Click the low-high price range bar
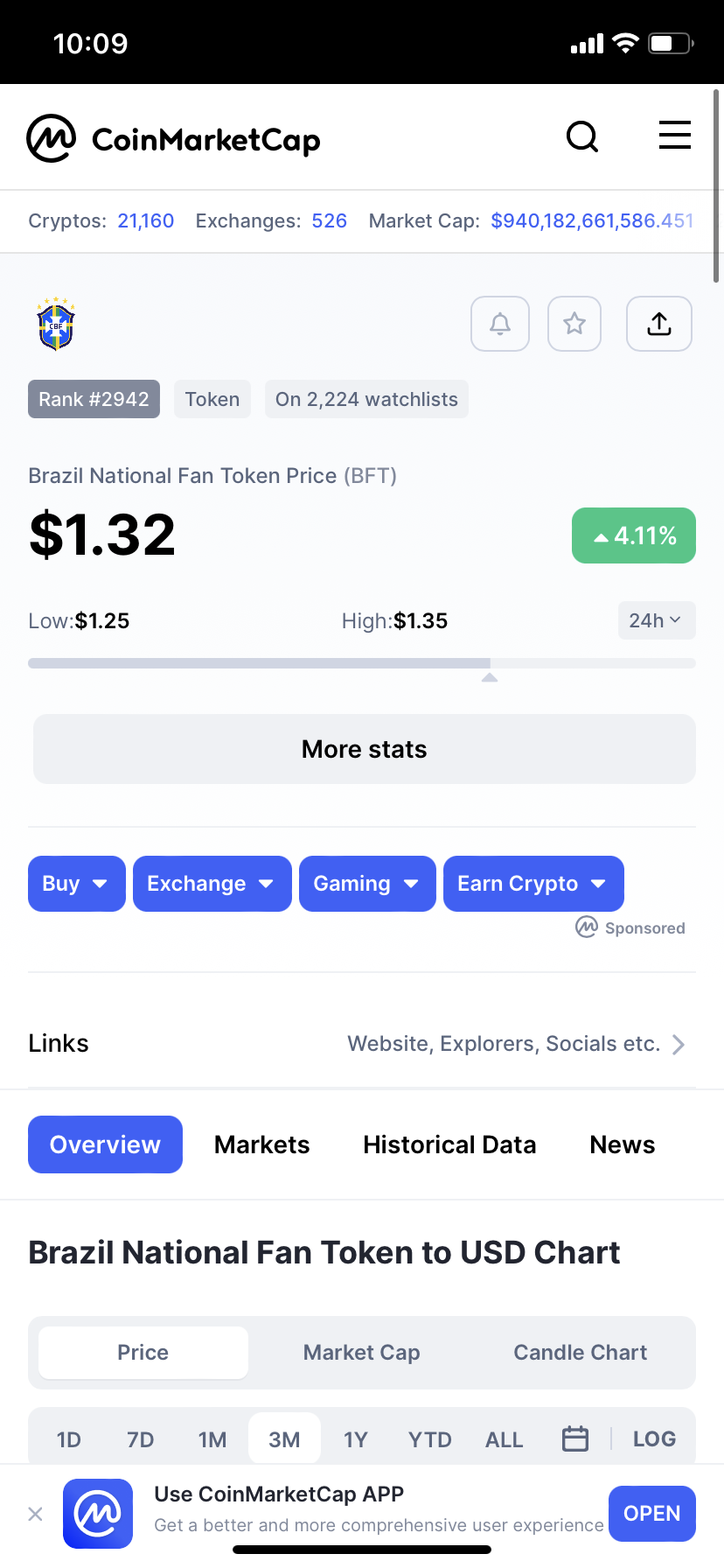 362,663
